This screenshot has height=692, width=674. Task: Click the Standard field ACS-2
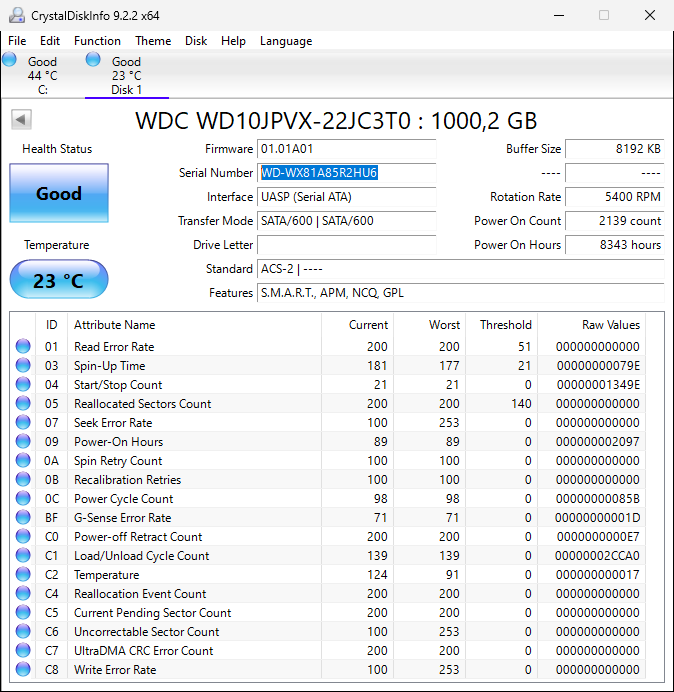coord(460,269)
